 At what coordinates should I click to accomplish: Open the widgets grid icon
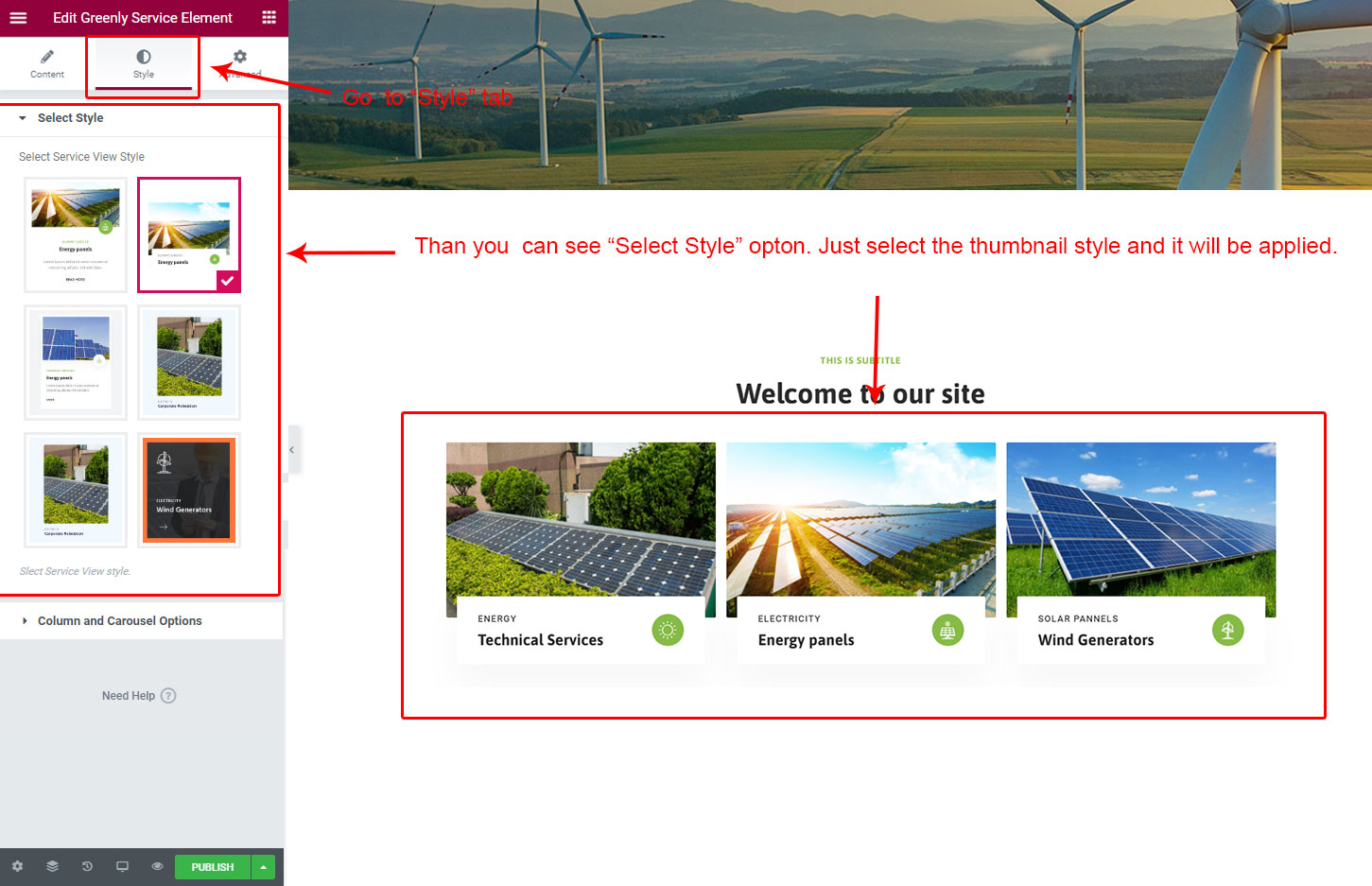pyautogui.click(x=269, y=17)
